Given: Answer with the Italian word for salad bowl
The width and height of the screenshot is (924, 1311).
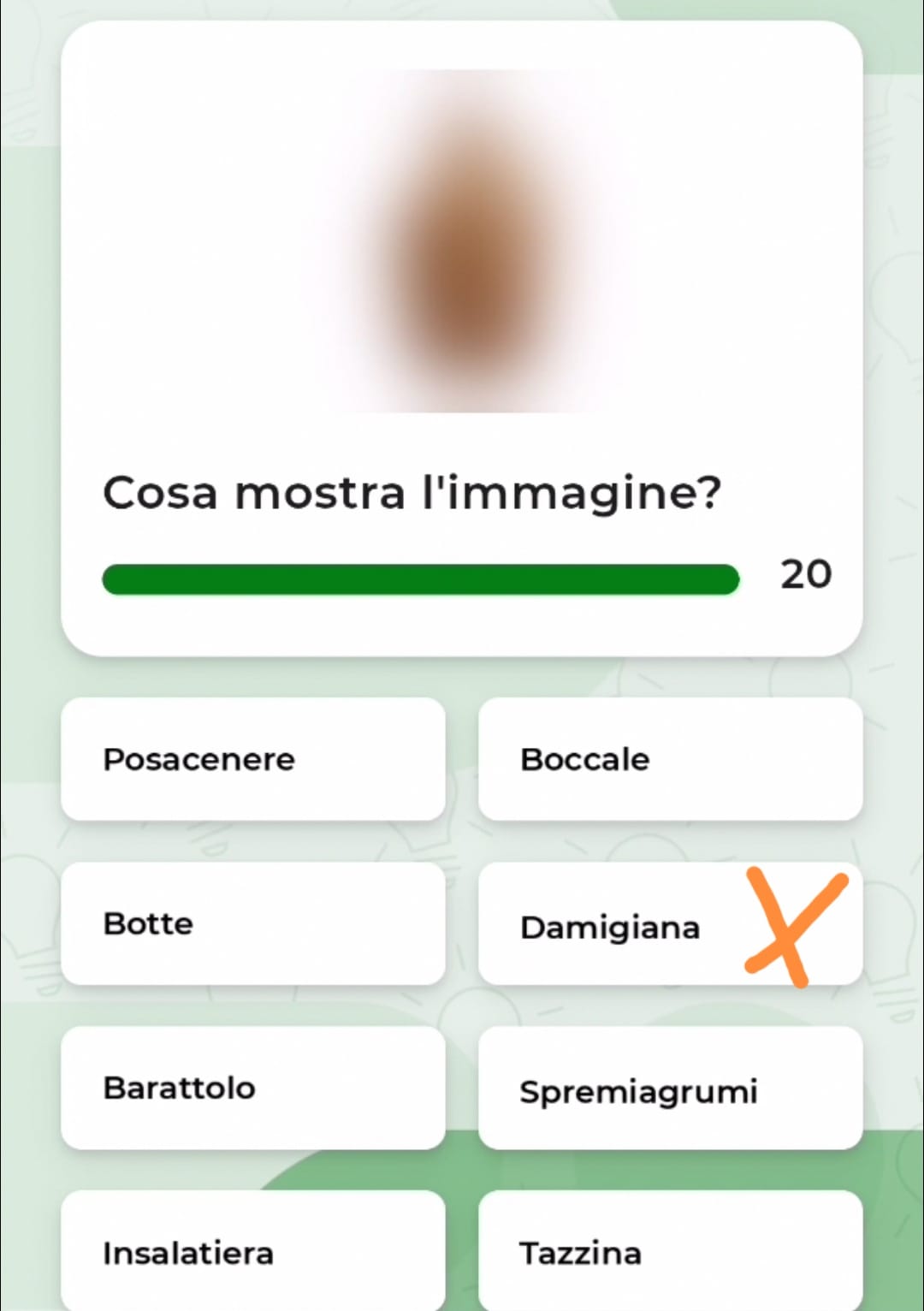Looking at the screenshot, I should (252, 1252).
